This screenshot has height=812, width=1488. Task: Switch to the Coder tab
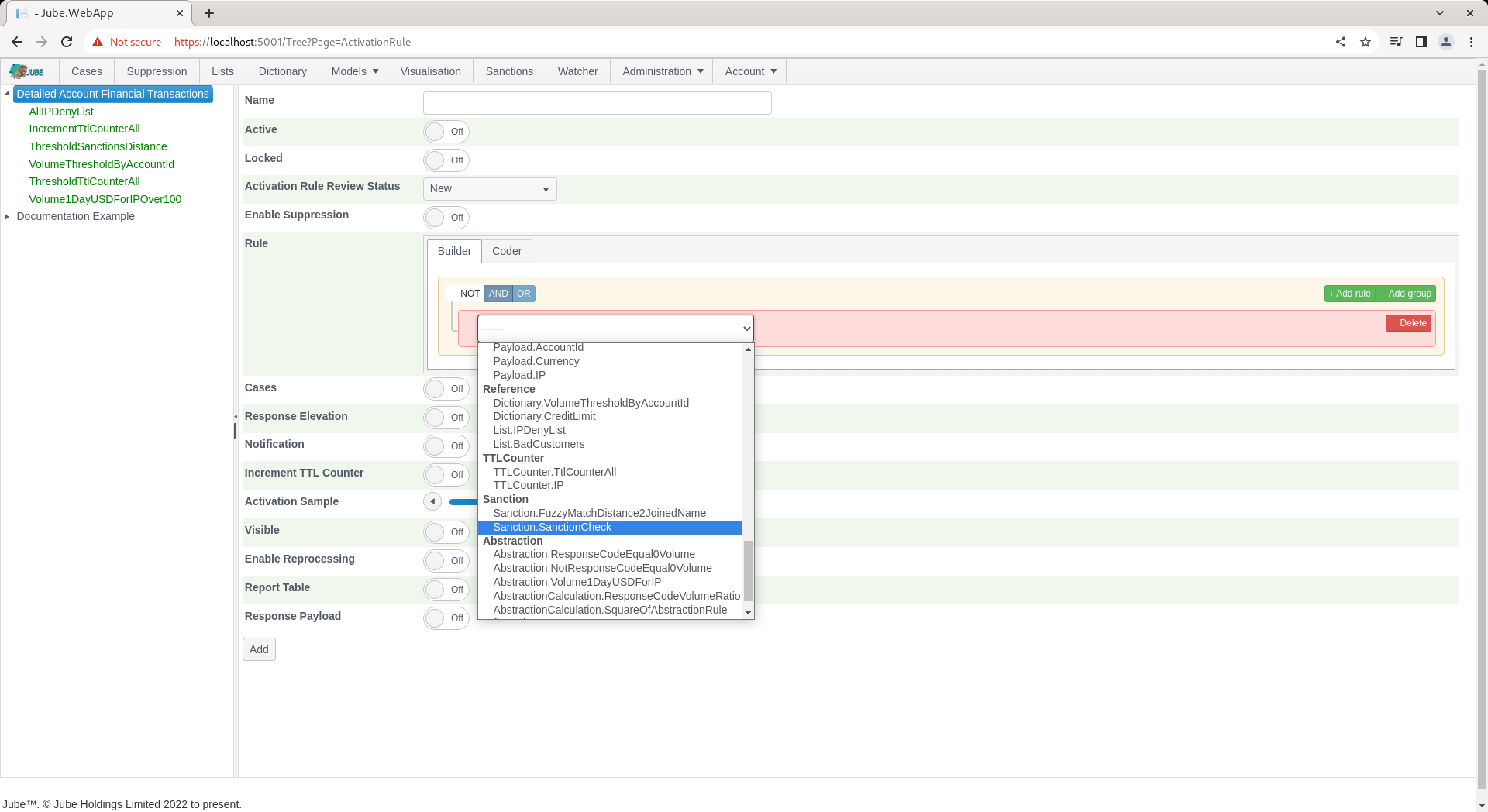pyautogui.click(x=507, y=251)
